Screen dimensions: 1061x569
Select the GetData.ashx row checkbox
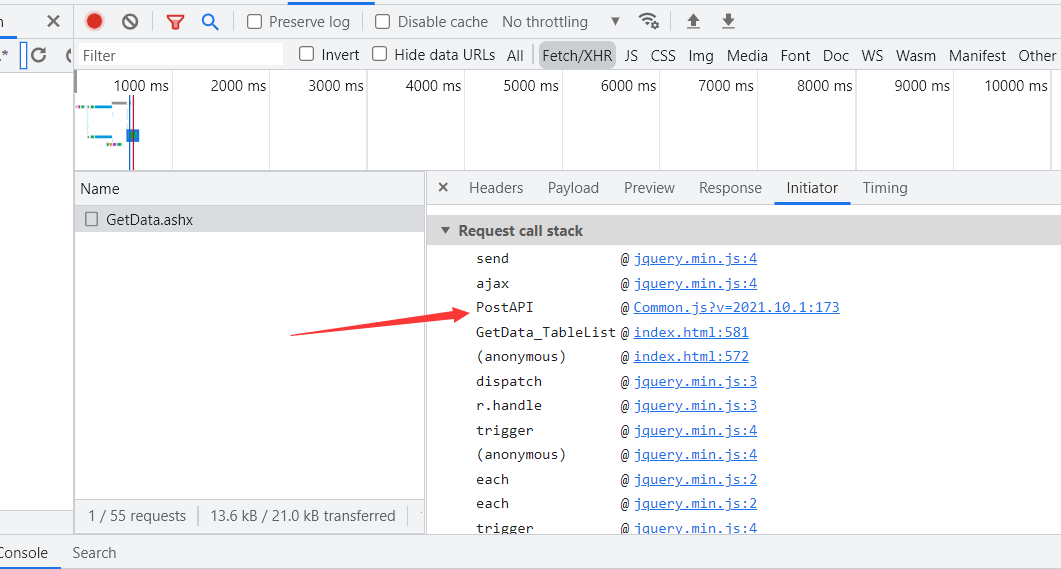[x=91, y=219]
